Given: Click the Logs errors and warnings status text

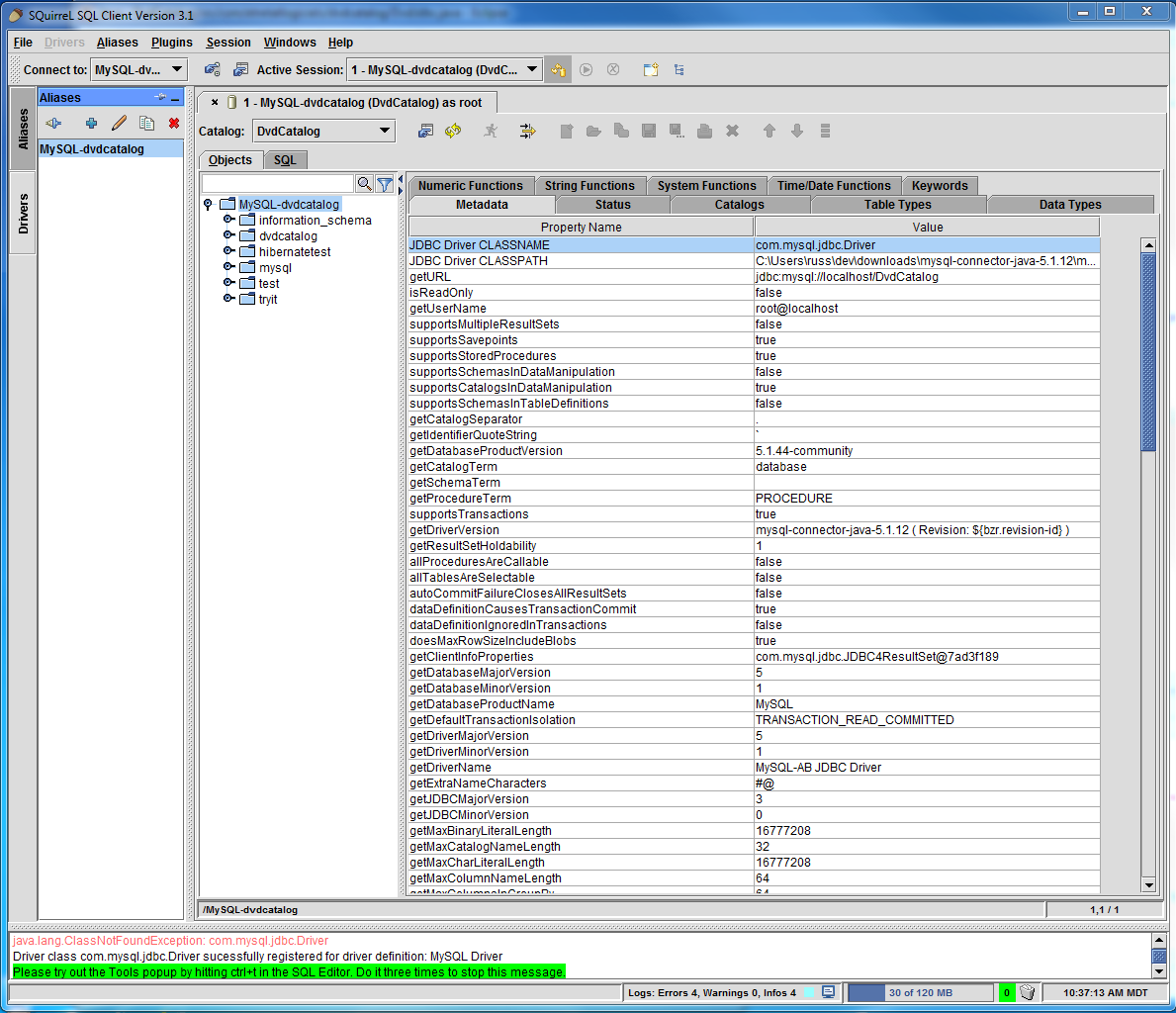Looking at the screenshot, I should click(712, 993).
